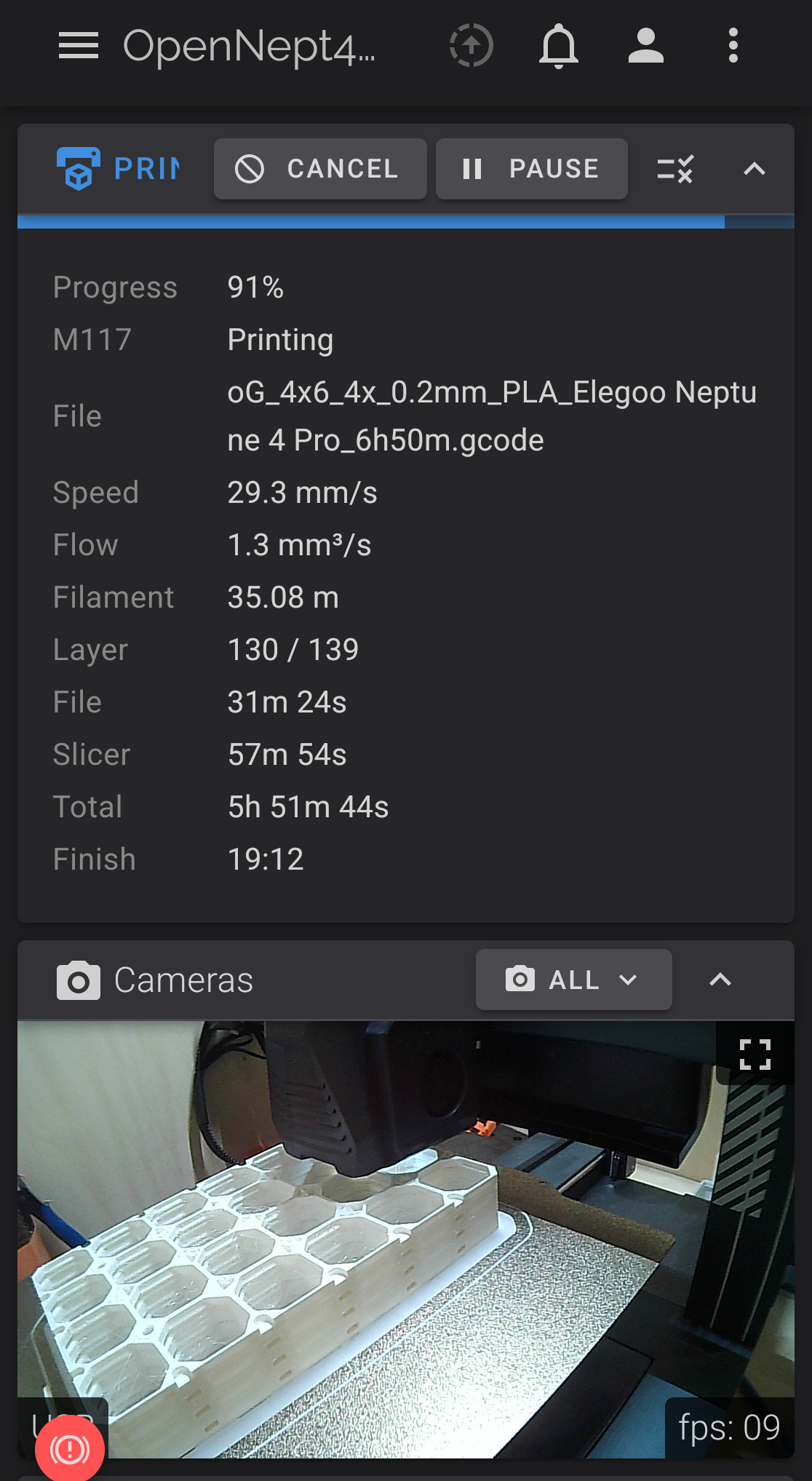Click the Cameras panel heading
This screenshot has height=1481, width=812.
pos(183,980)
